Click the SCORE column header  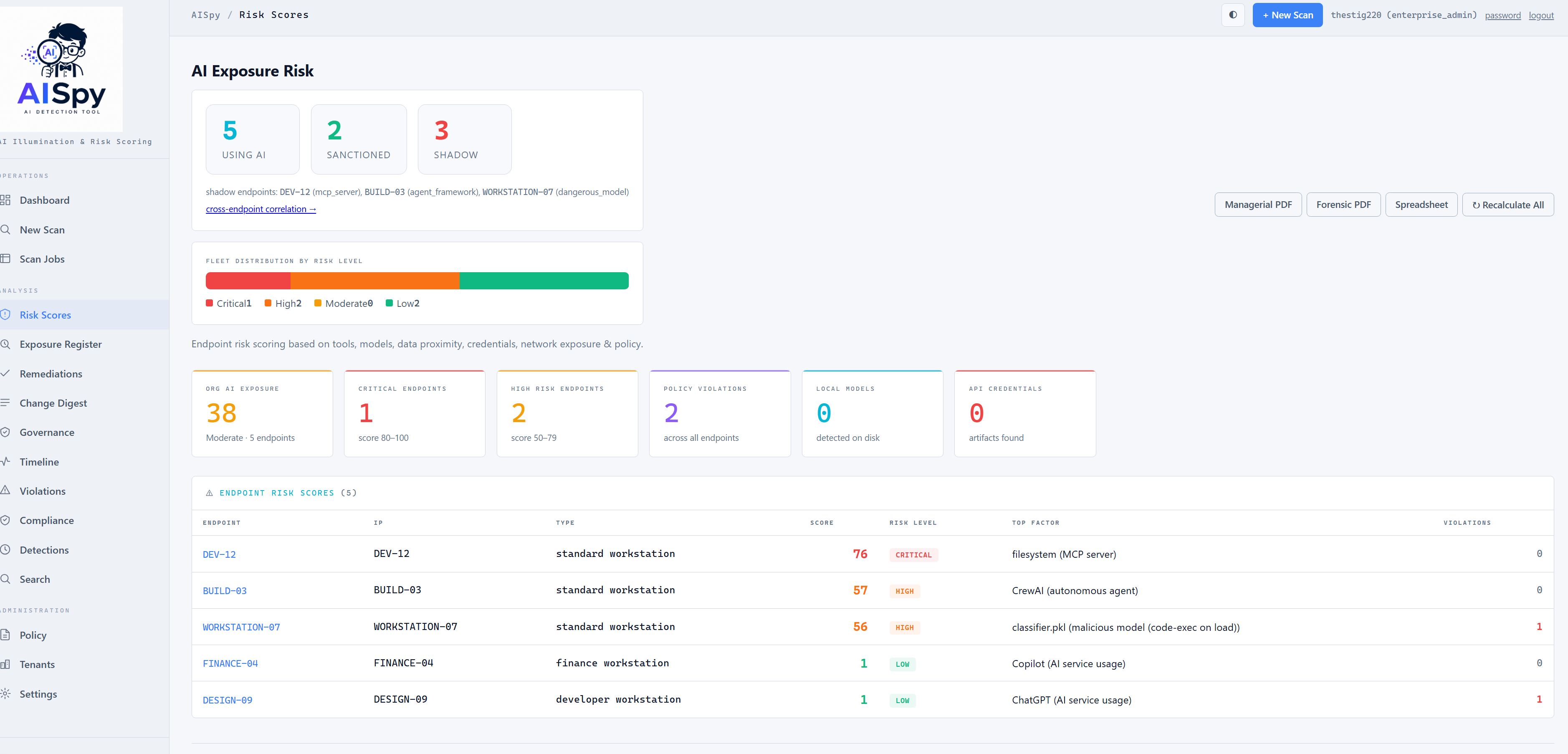point(822,523)
